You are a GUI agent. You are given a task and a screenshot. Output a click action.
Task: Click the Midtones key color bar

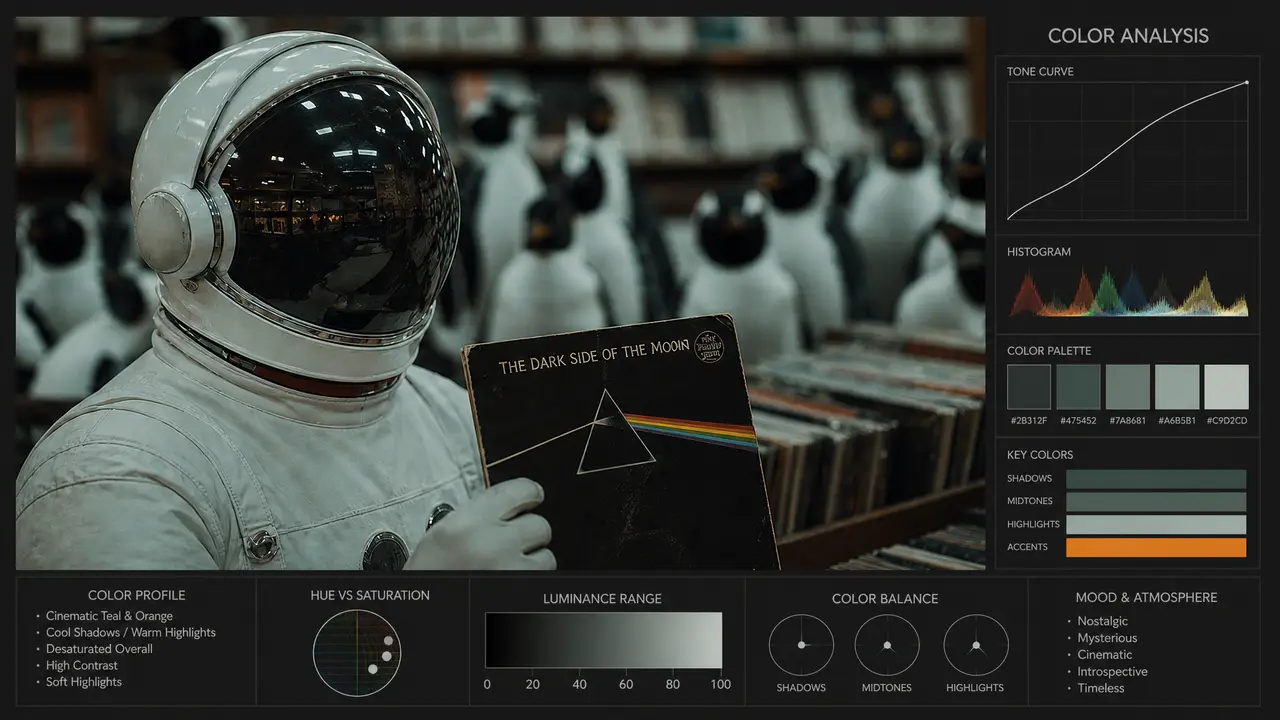[x=1156, y=502]
